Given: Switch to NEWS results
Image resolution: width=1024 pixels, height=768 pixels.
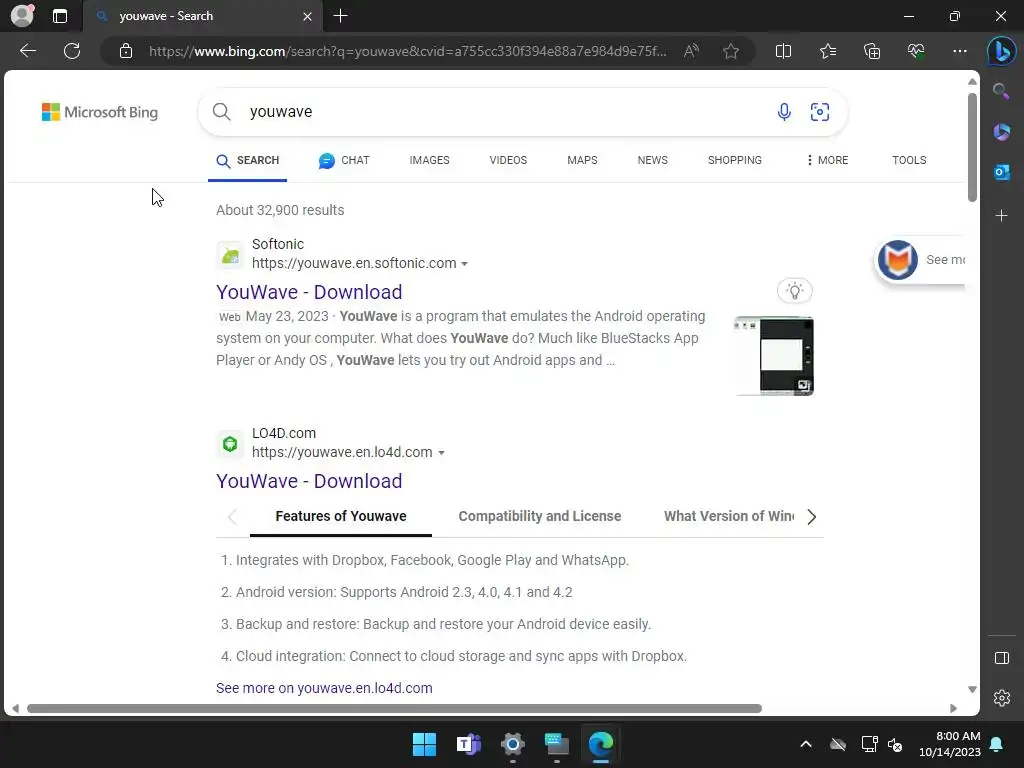Looking at the screenshot, I should click(x=652, y=161).
